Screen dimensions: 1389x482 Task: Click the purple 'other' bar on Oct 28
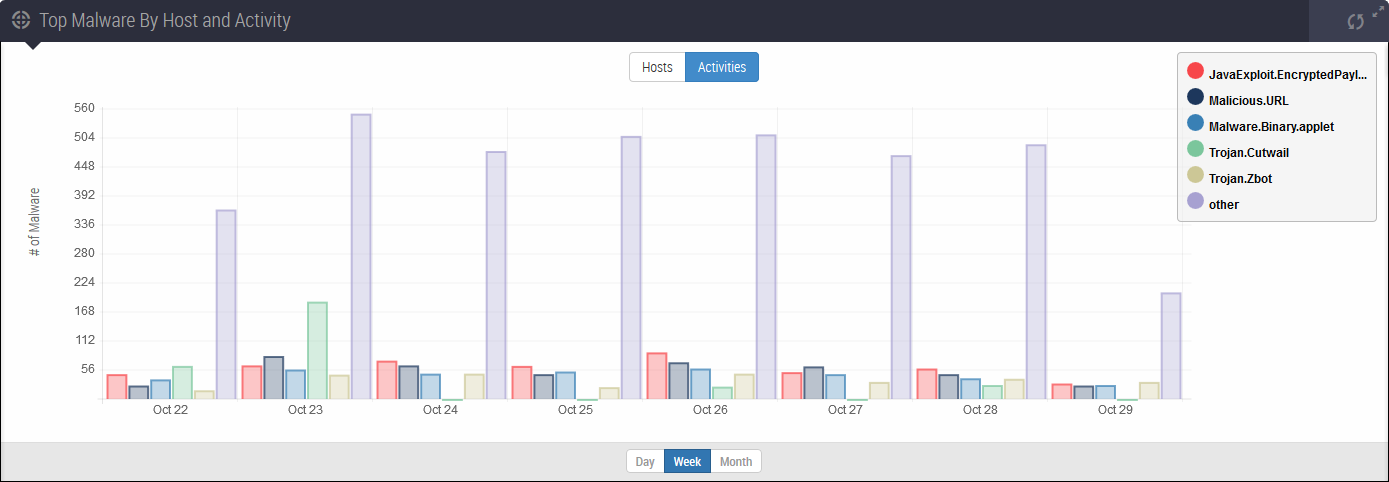(x=1036, y=272)
